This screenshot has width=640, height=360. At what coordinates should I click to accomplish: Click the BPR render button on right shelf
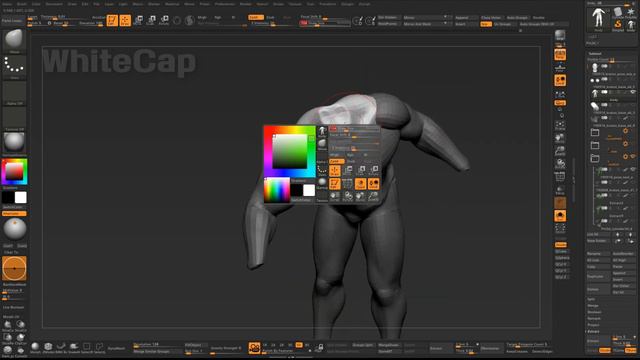click(560, 36)
